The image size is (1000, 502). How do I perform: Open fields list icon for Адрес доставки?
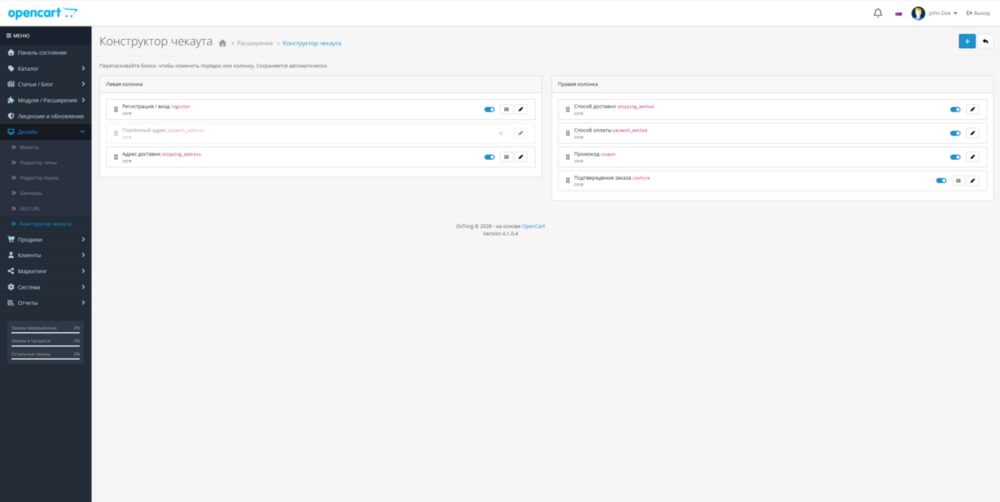coord(506,157)
